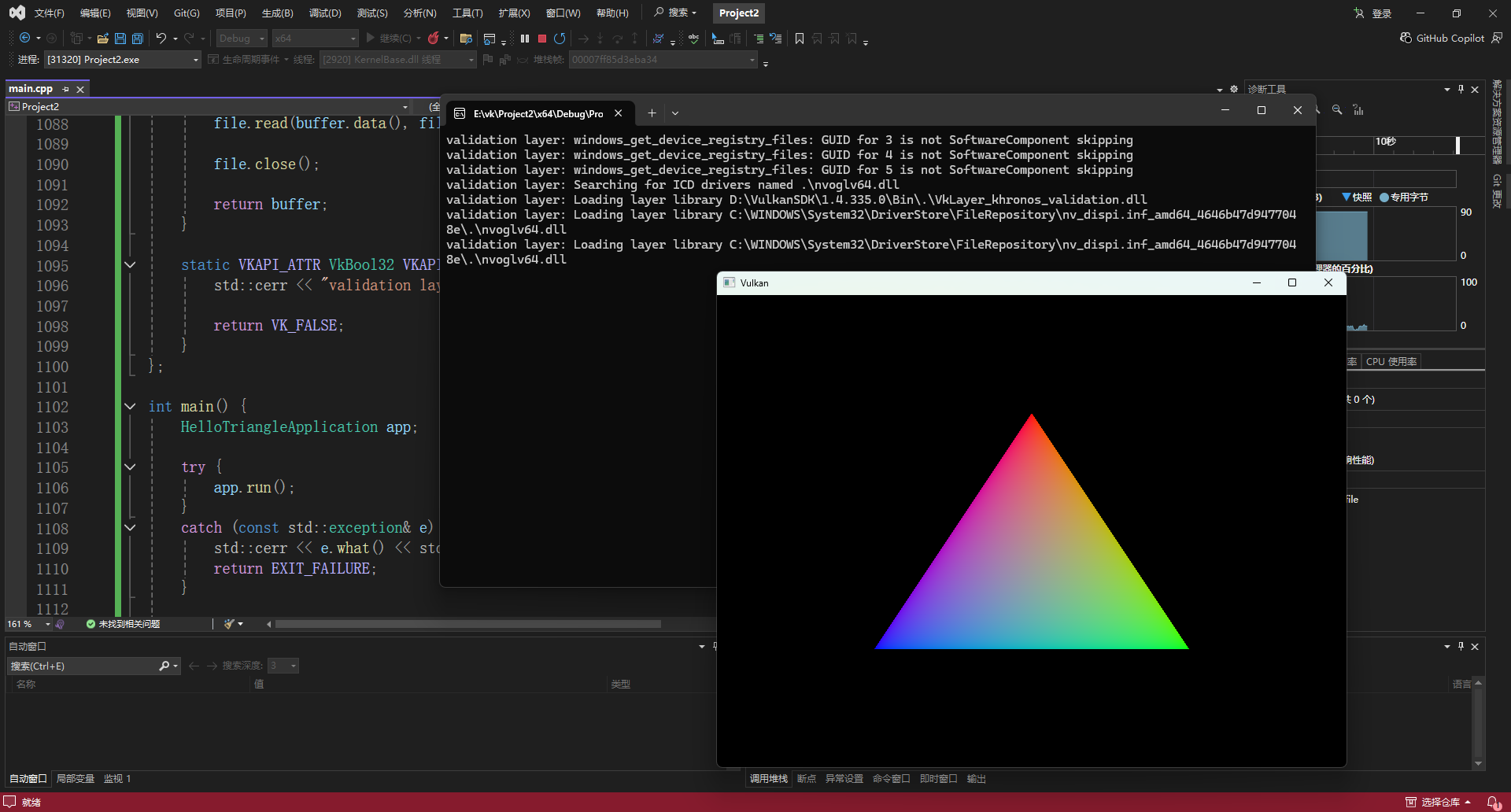The height and width of the screenshot is (812, 1511).
Task: Open GitHub Copilot
Action: (1443, 38)
